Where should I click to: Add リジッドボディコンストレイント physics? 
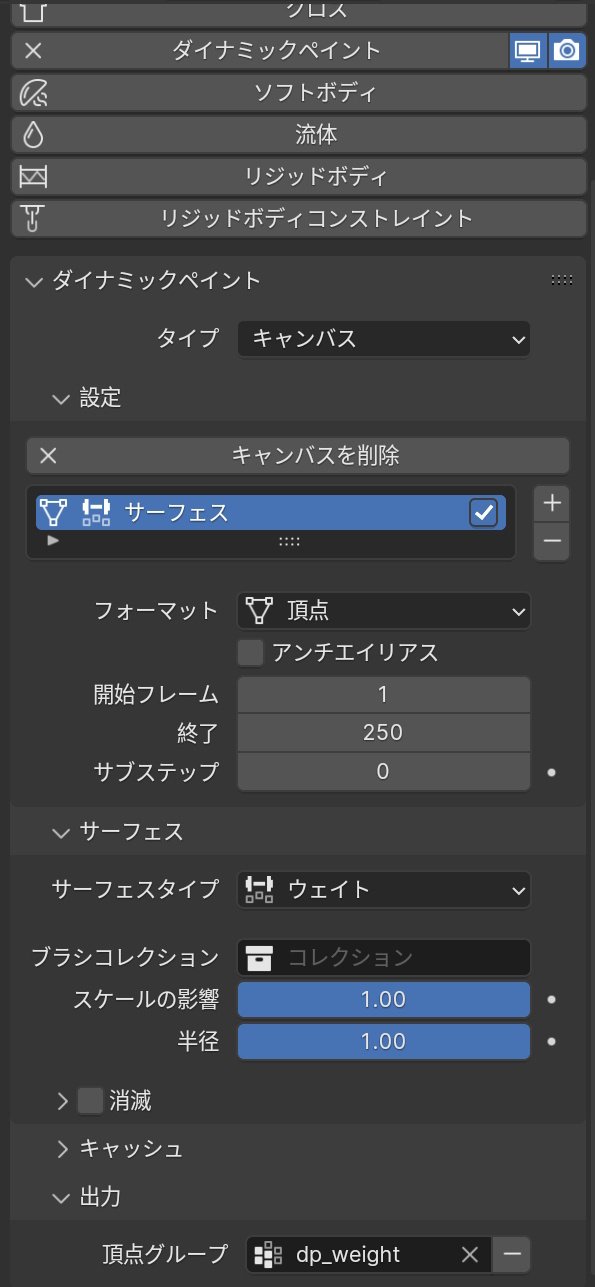pyautogui.click(x=298, y=217)
